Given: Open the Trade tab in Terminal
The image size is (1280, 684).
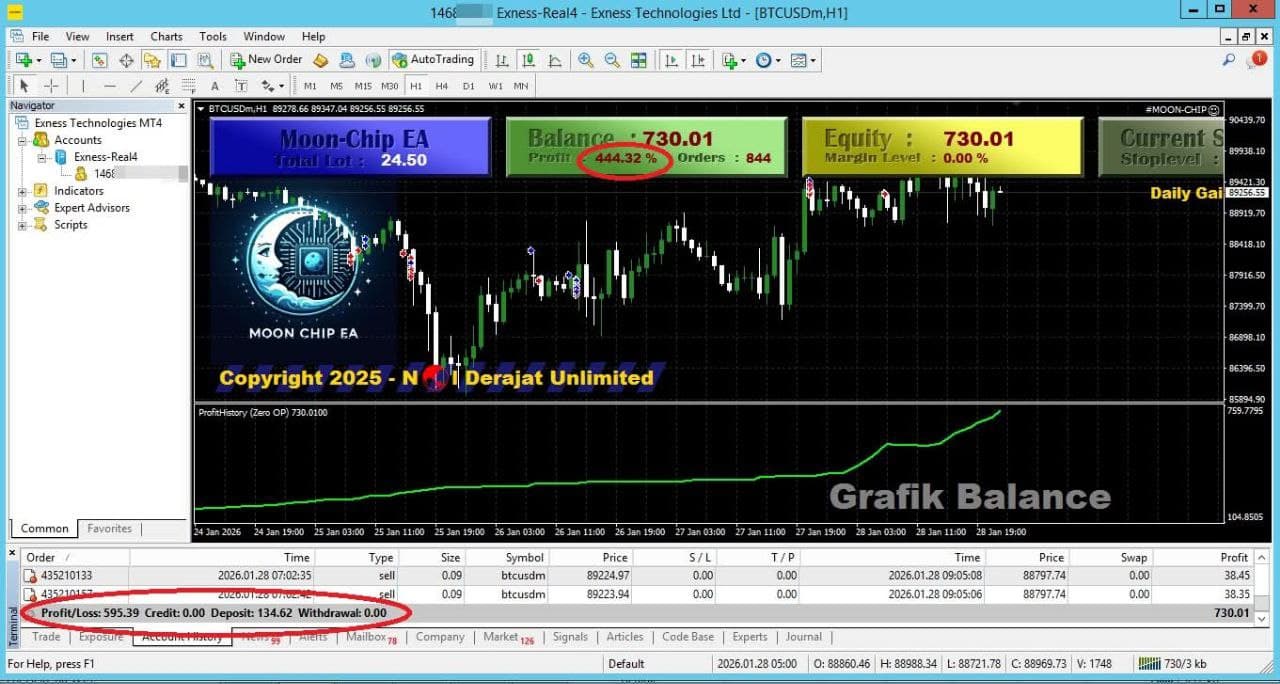Looking at the screenshot, I should point(45,637).
